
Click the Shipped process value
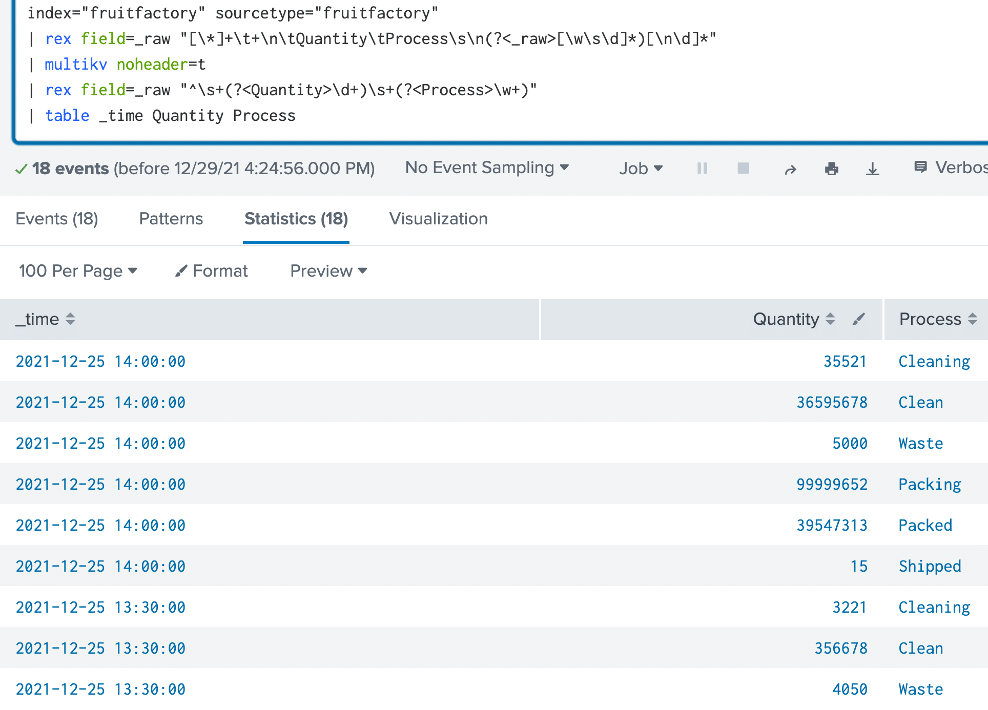pyautogui.click(x=930, y=566)
